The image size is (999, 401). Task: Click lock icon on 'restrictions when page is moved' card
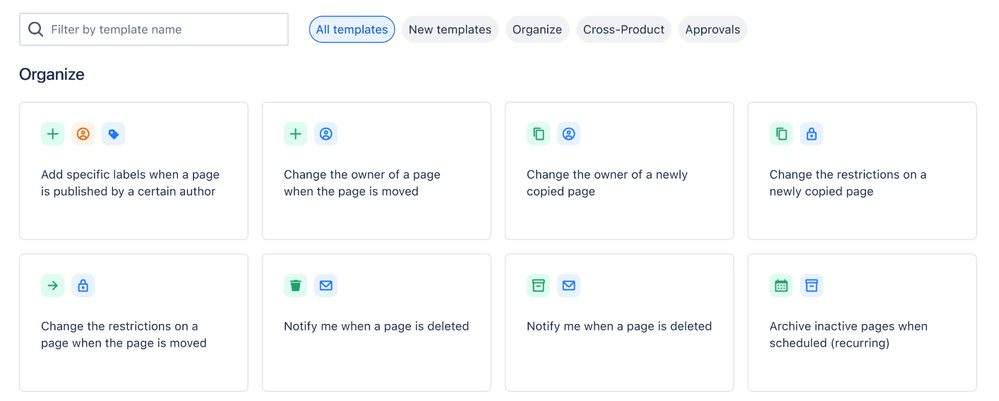coord(83,286)
